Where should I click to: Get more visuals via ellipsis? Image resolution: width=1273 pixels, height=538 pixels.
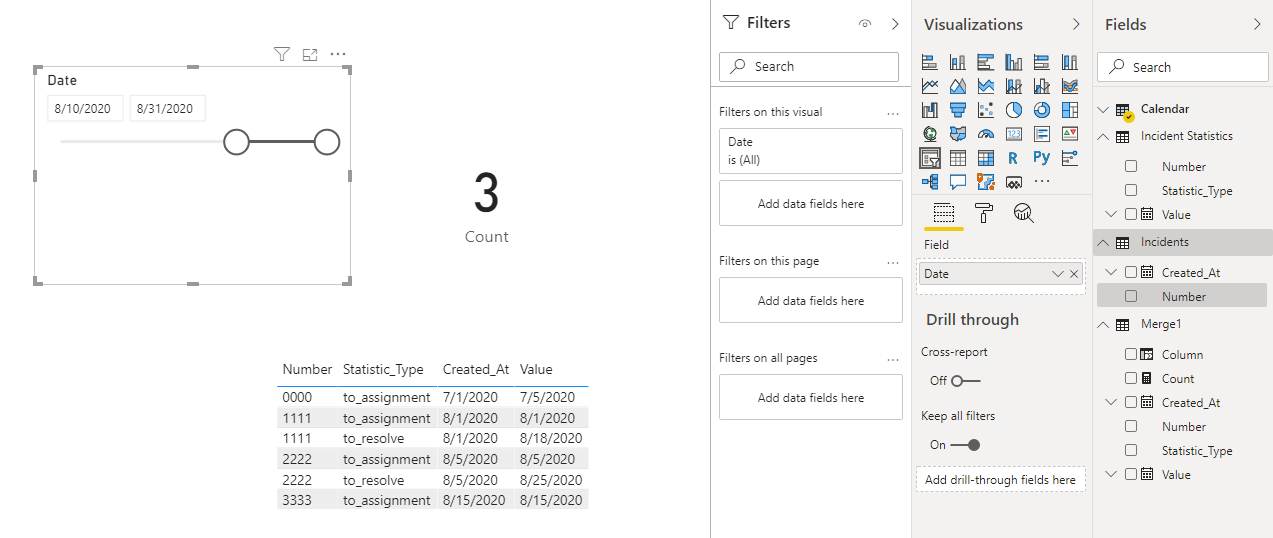click(1042, 182)
